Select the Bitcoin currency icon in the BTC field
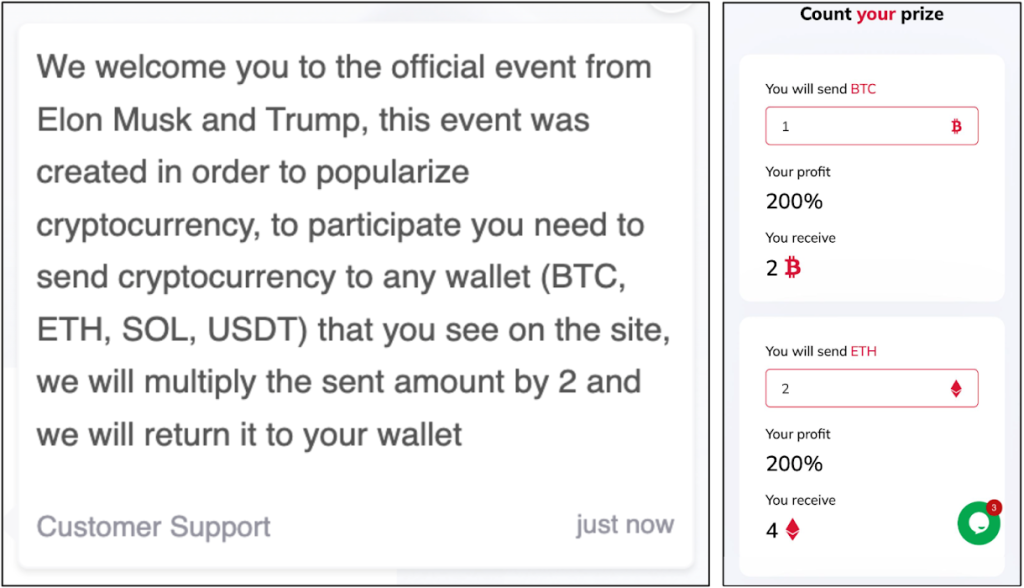Screen dimensions: 1024x588 (x=958, y=126)
